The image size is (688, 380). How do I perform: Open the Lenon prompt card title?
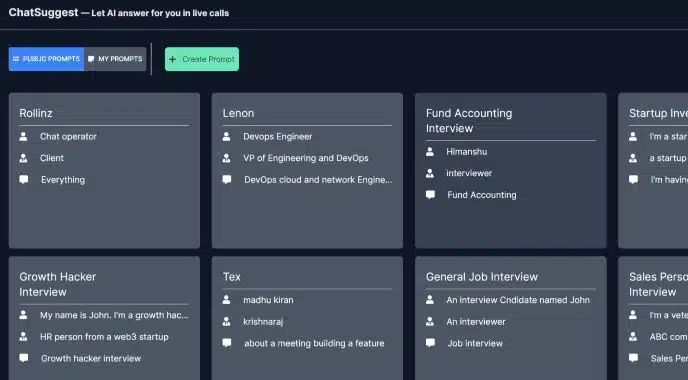pyautogui.click(x=238, y=113)
